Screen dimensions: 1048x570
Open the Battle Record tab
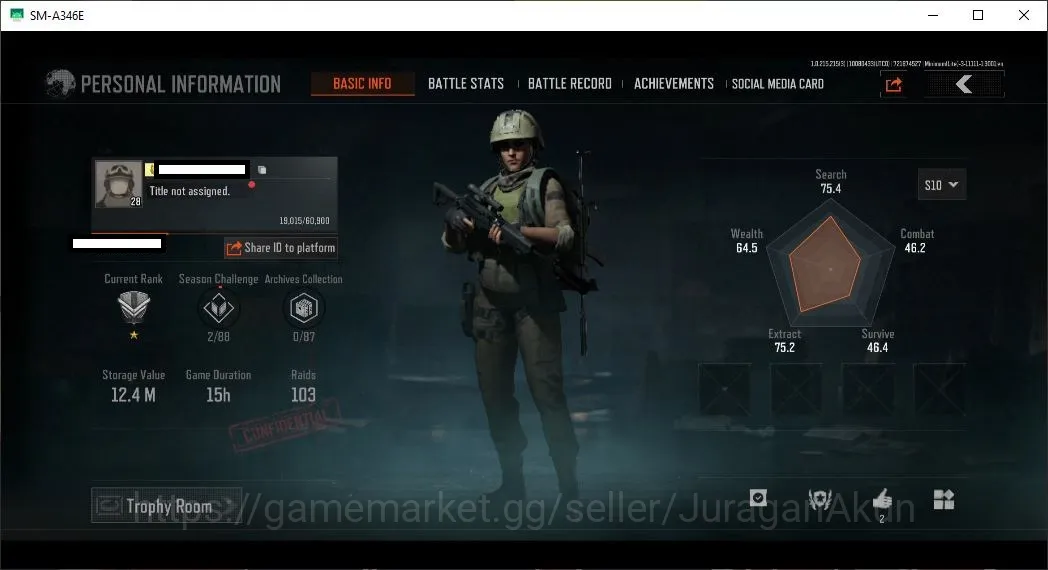click(569, 84)
